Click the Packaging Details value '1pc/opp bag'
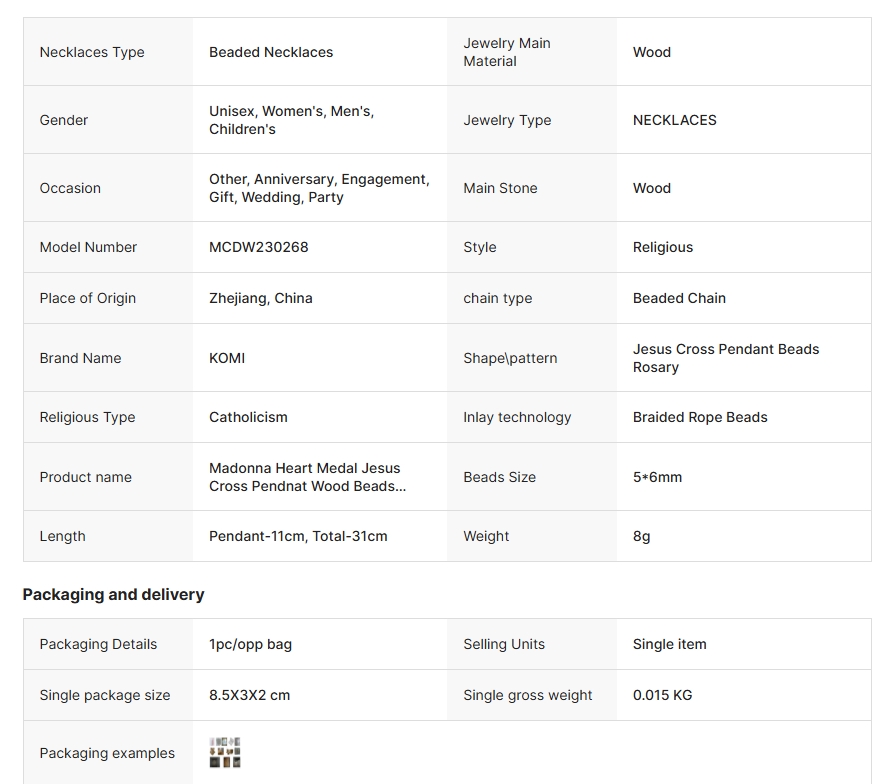 (x=251, y=644)
